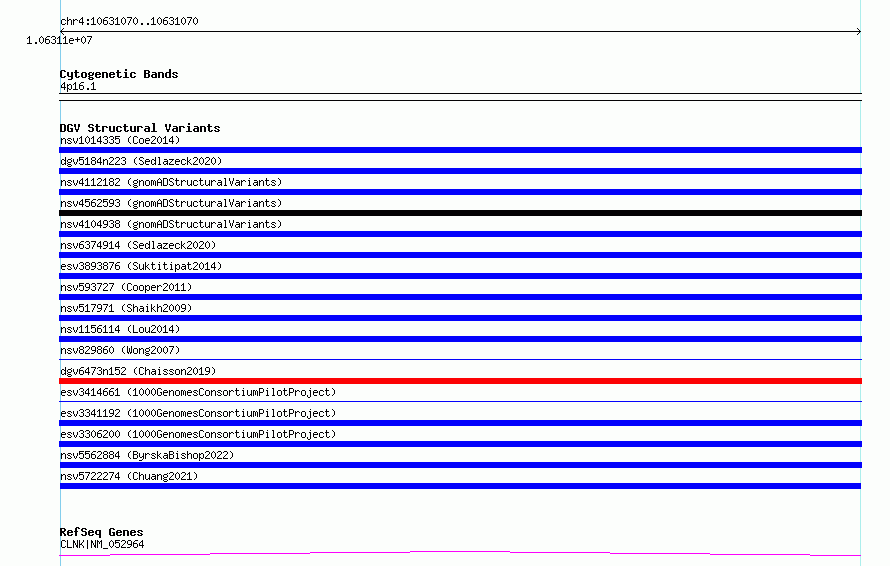Open variant nsv4104938 gnomAD label

pos(171,224)
